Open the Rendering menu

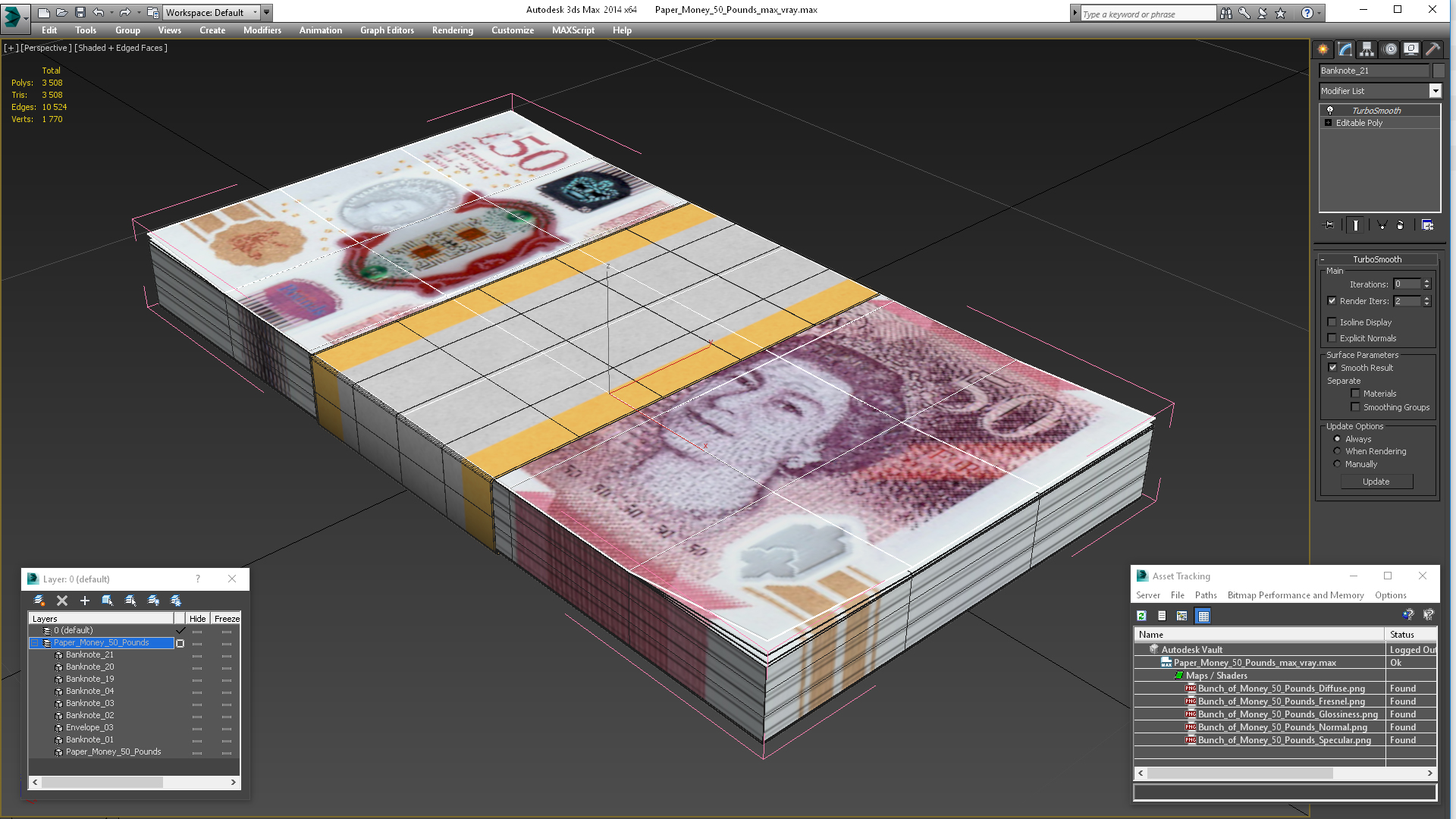pos(453,30)
